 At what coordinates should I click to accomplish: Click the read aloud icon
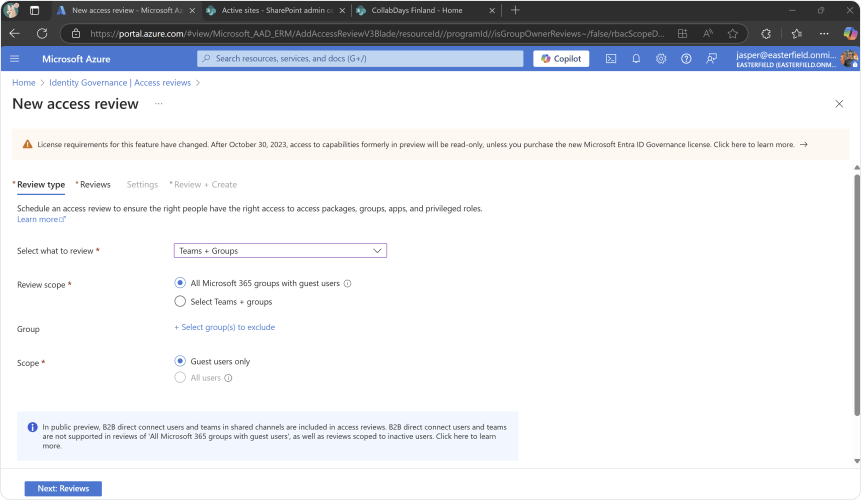pyautogui.click(x=708, y=33)
